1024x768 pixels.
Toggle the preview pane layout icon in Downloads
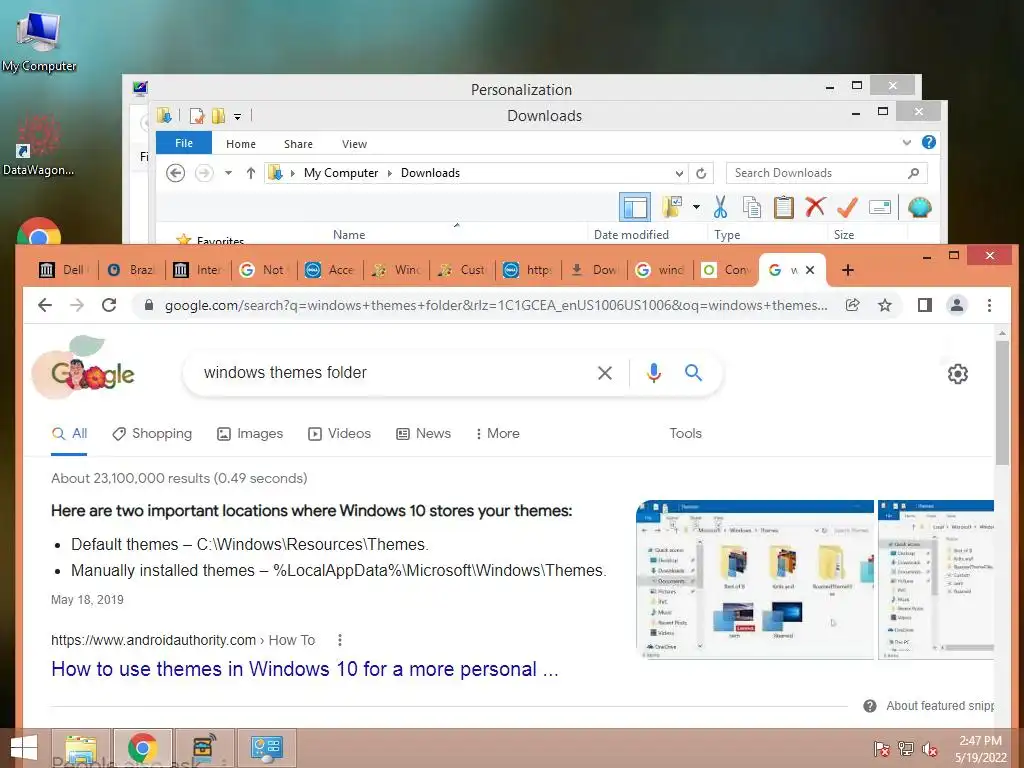[635, 208]
